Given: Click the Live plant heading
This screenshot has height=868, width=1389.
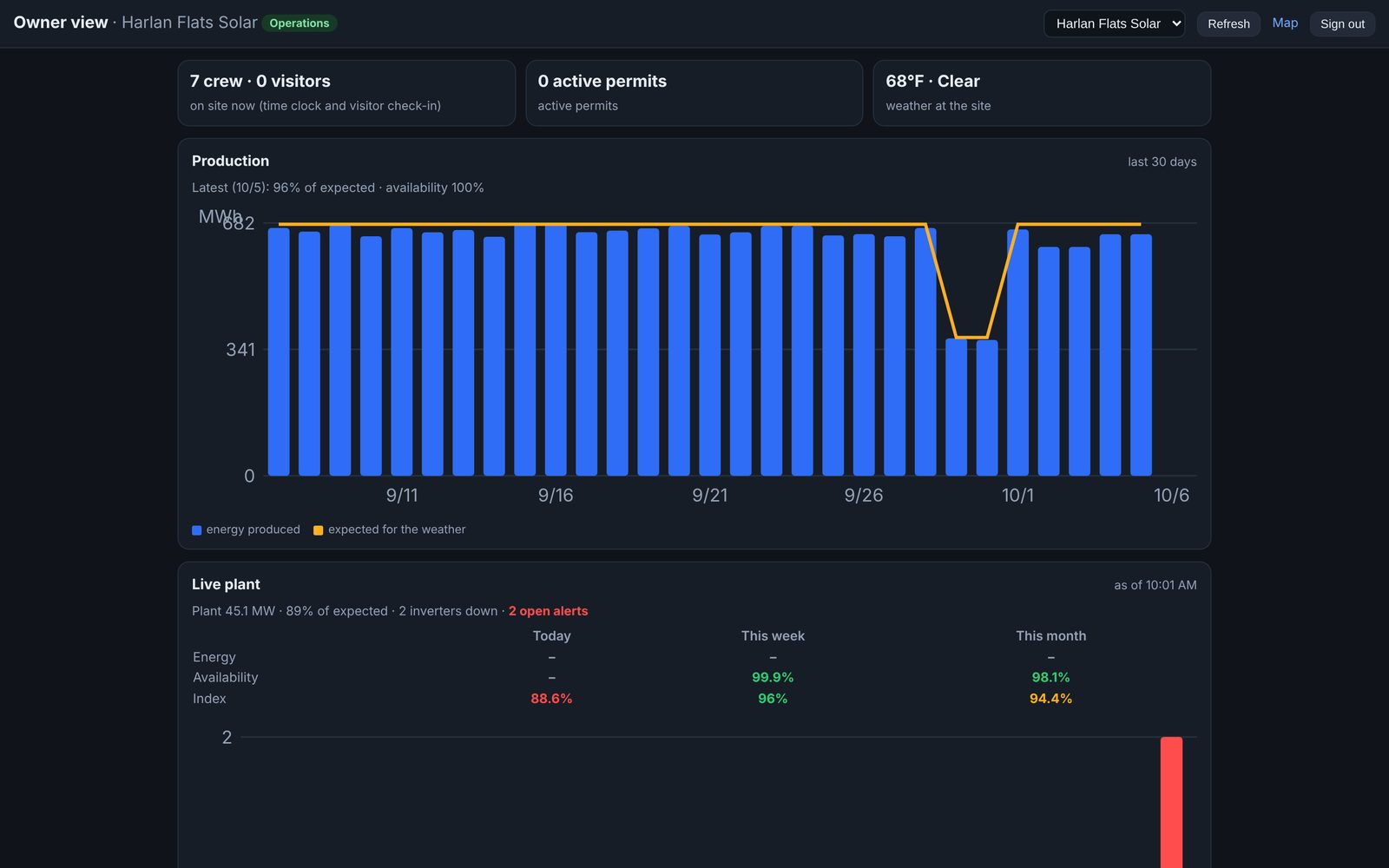Looking at the screenshot, I should point(226,585).
